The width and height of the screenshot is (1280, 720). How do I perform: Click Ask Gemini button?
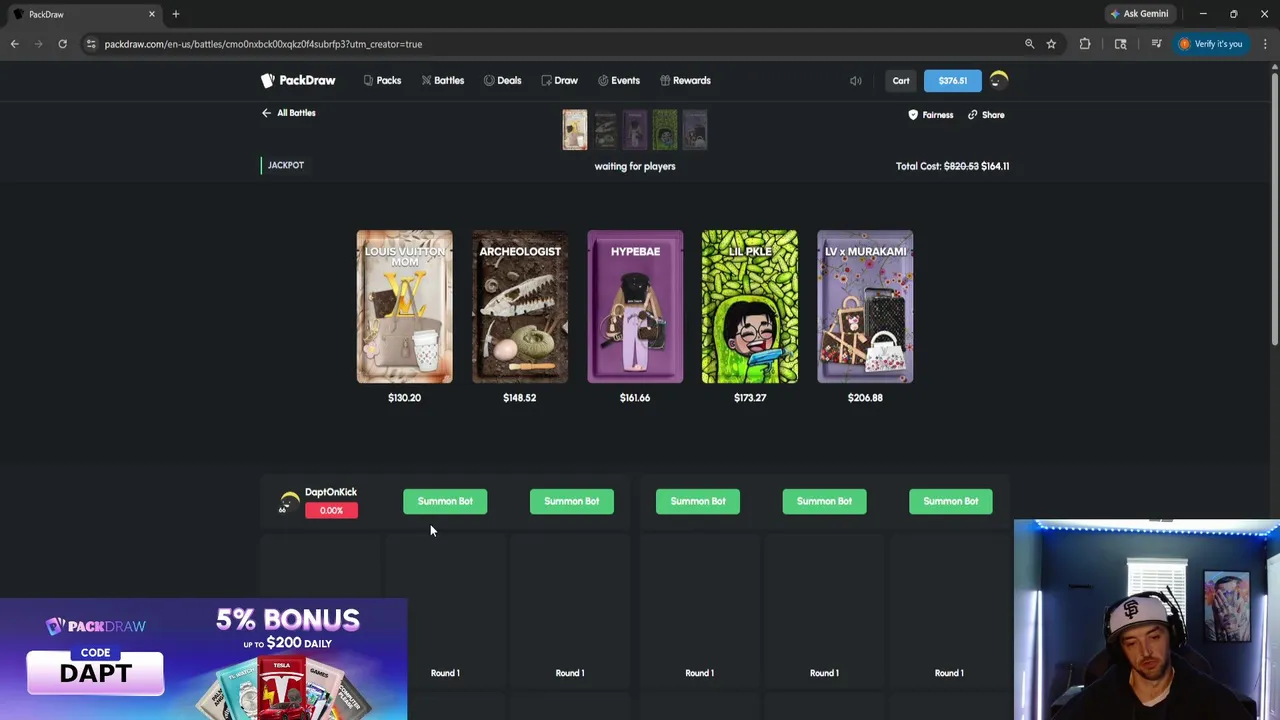tap(1139, 14)
